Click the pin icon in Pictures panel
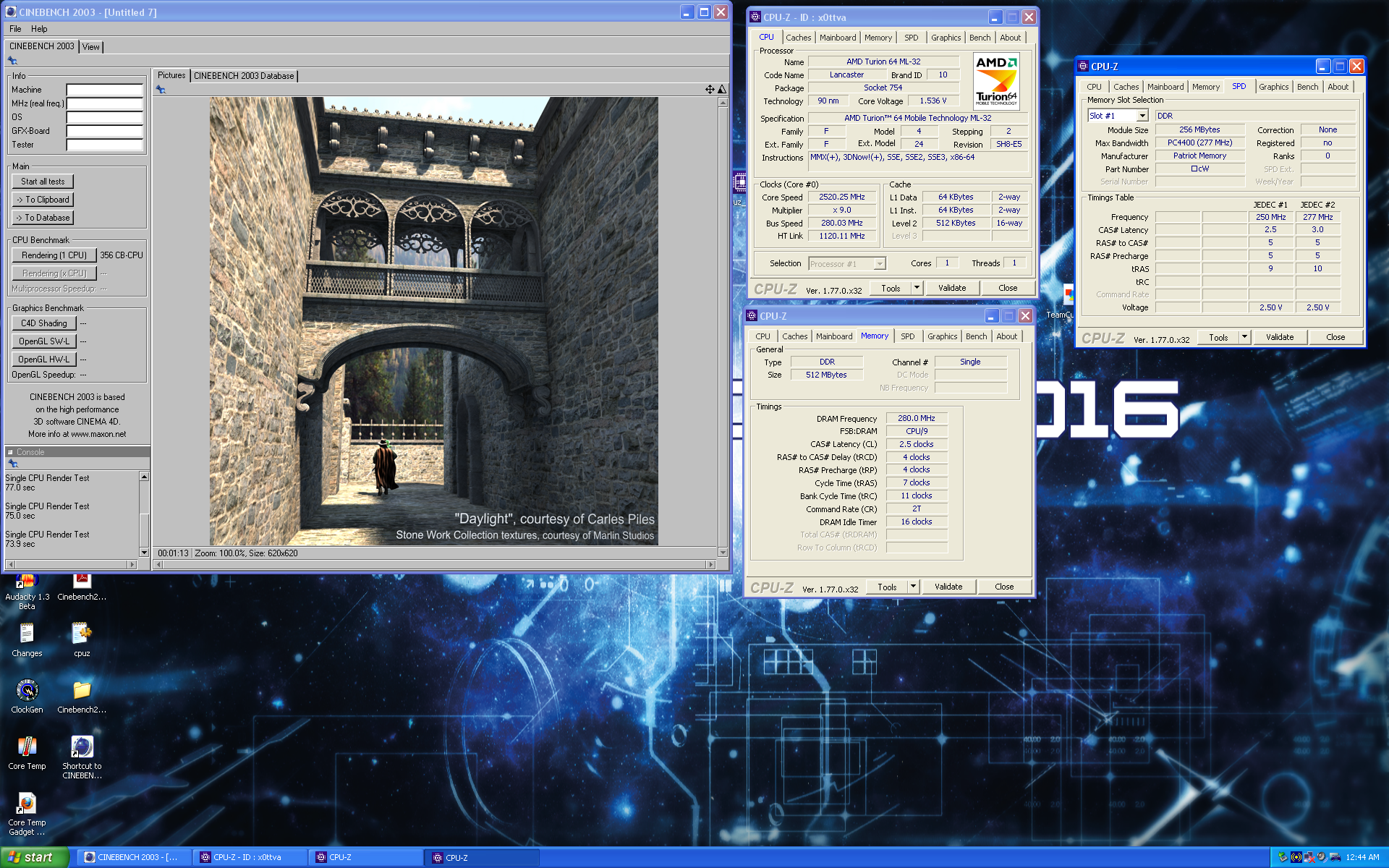Viewport: 1389px width, 868px height. click(161, 90)
